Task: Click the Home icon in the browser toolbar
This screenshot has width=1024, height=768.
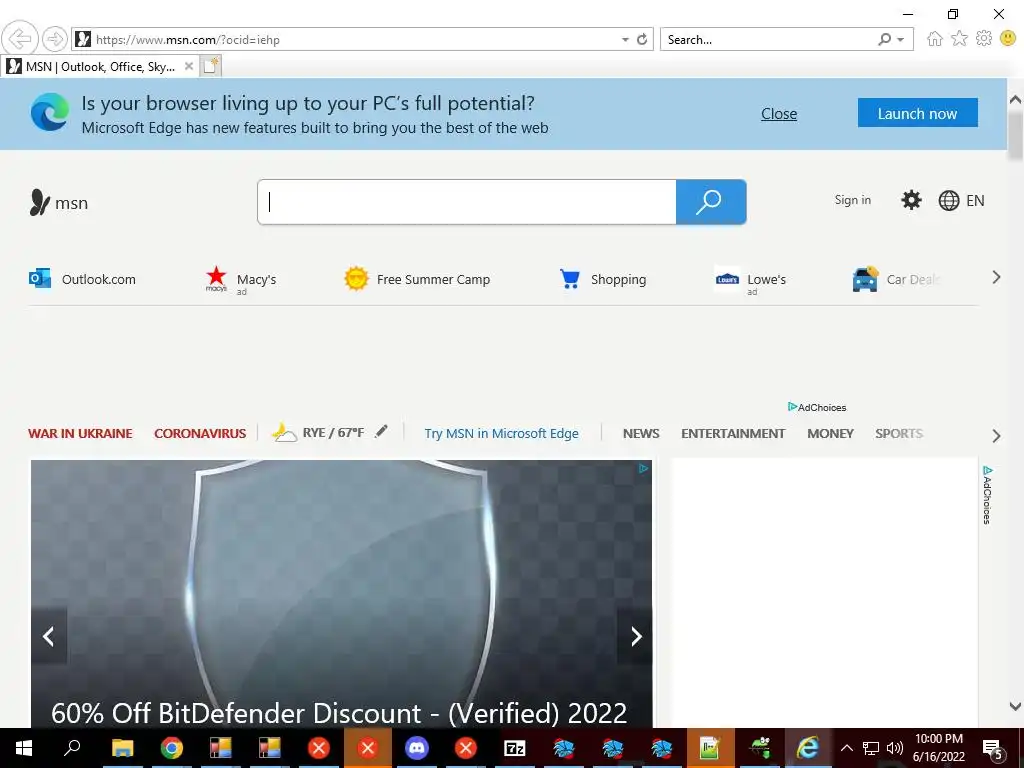Action: pos(935,39)
